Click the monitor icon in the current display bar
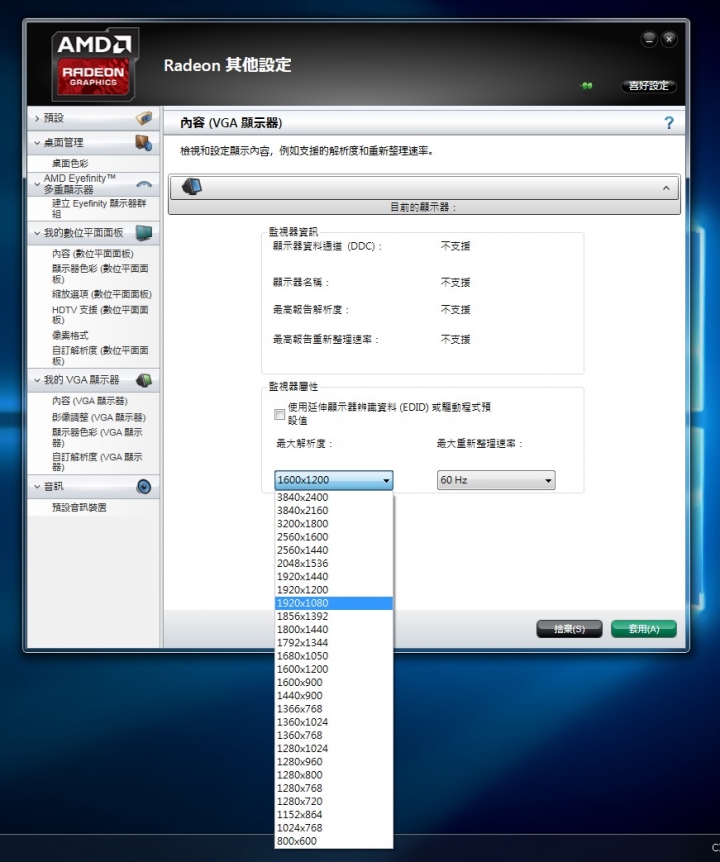The height and width of the screenshot is (862, 720). (x=192, y=187)
